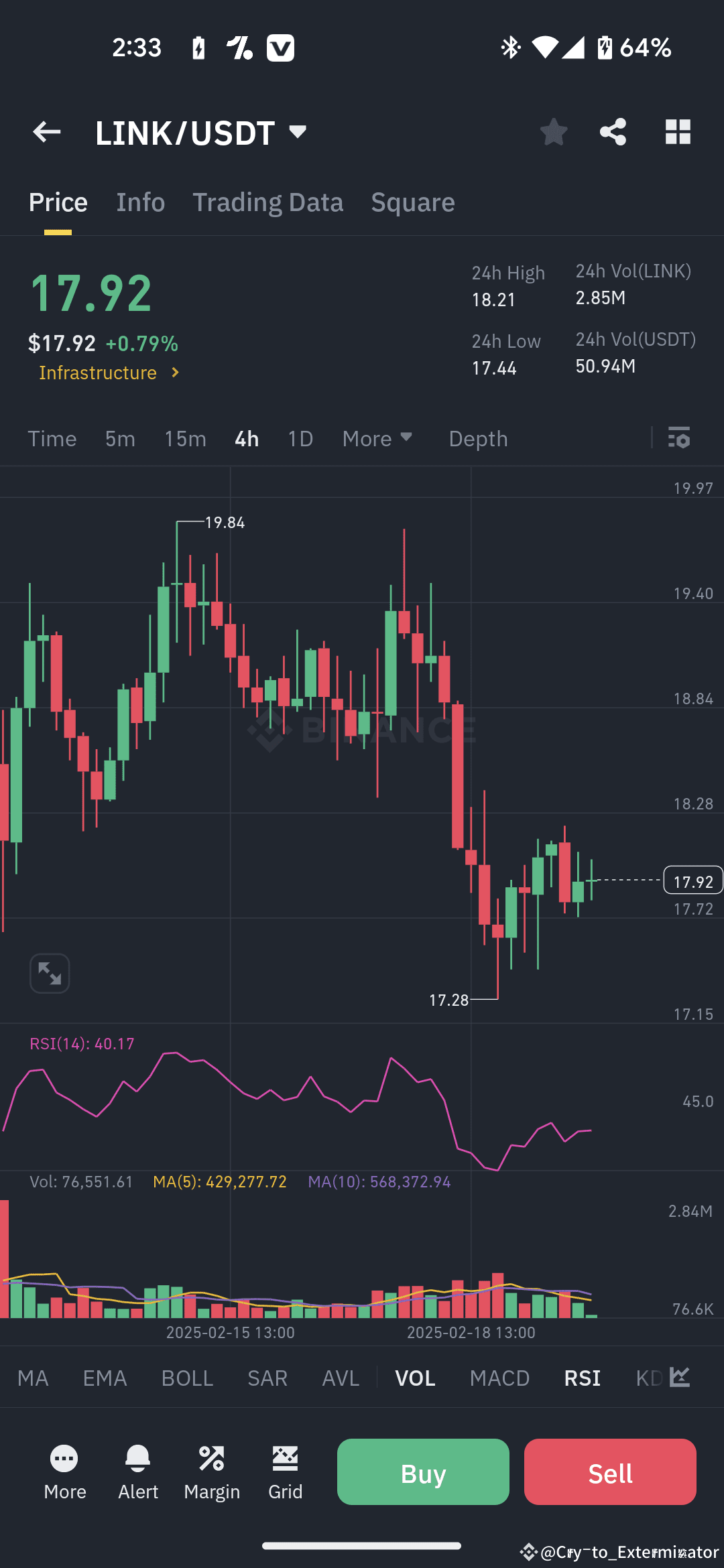Switch to the Square tab
The height and width of the screenshot is (1568, 724).
pos(413,202)
